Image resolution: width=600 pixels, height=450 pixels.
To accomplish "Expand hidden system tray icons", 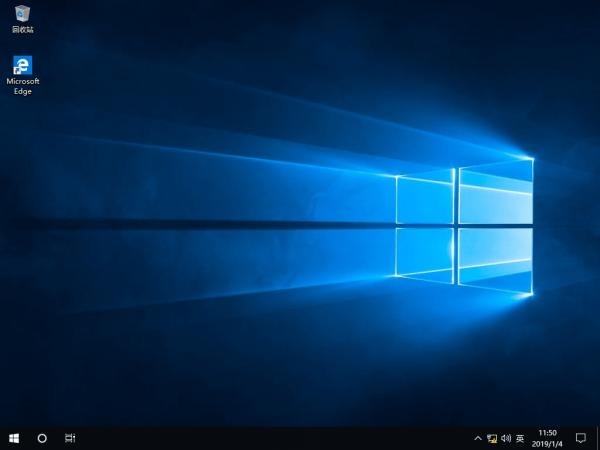I will tap(478, 439).
